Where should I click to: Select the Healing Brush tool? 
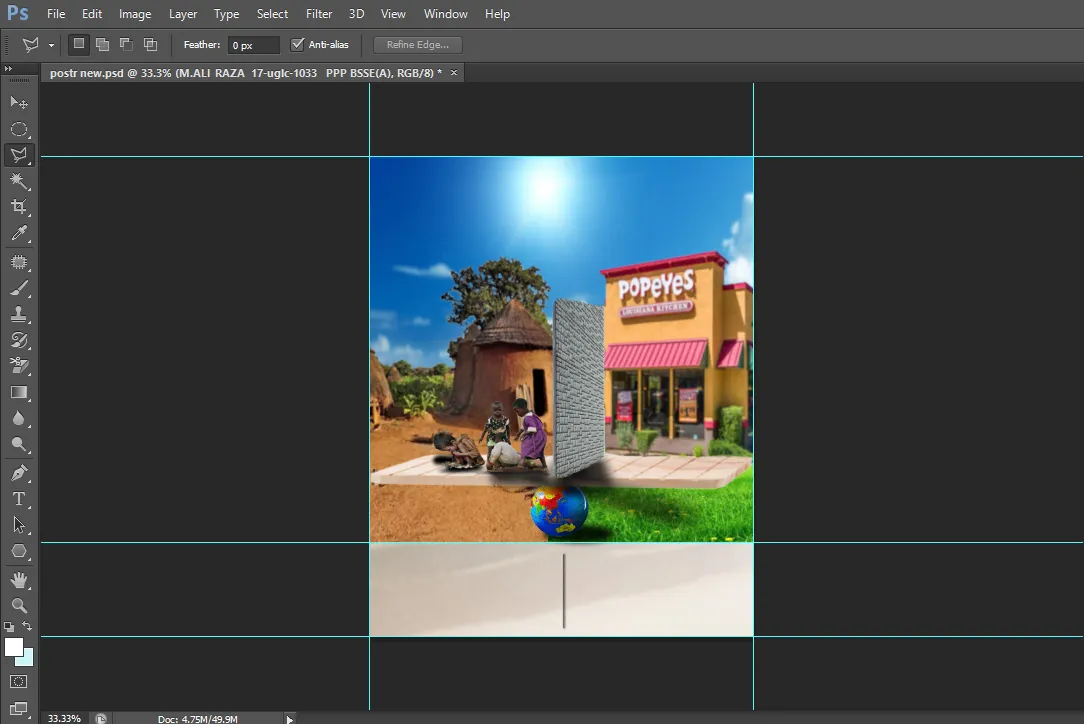(19, 262)
